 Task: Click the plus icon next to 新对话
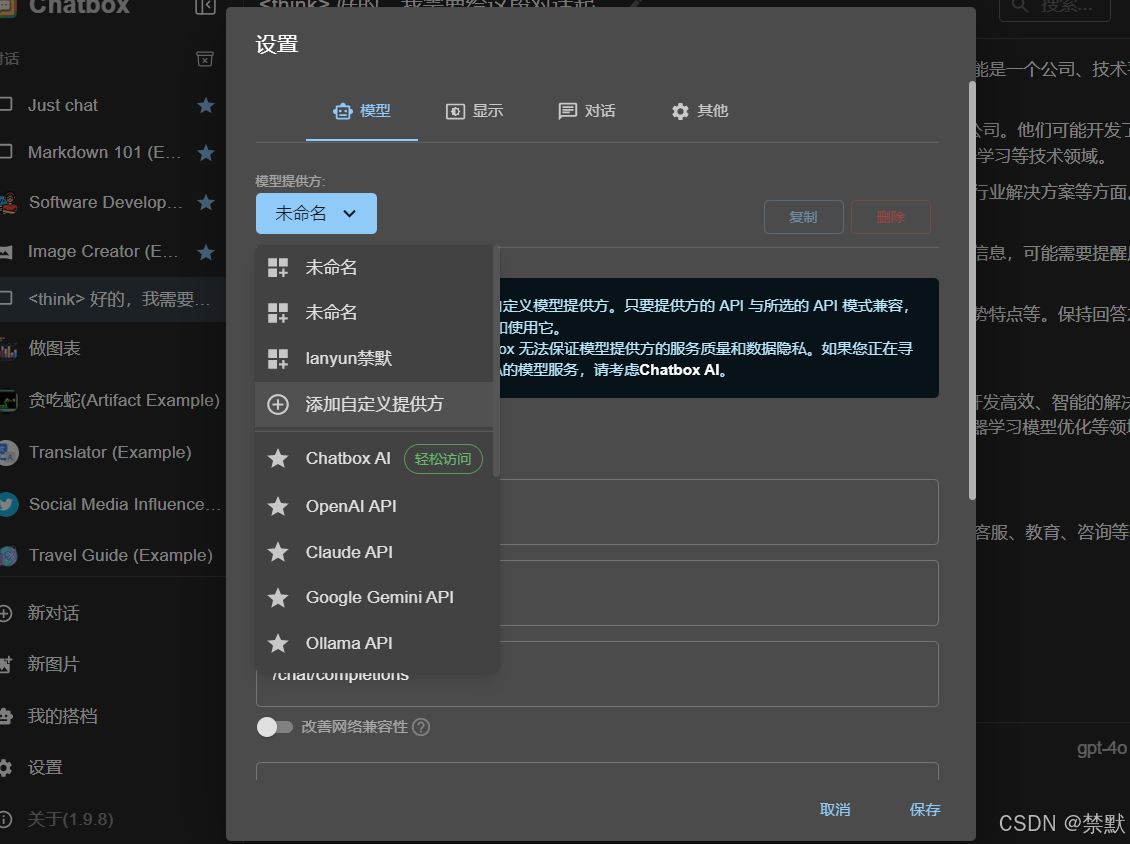coord(5,613)
